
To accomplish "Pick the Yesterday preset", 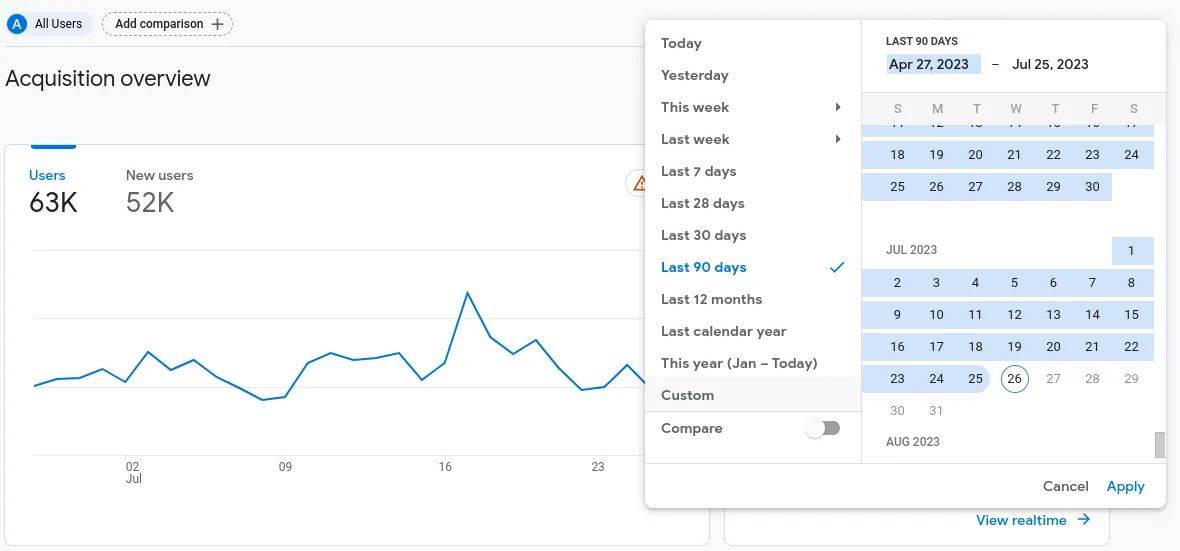I will pyautogui.click(x=694, y=75).
